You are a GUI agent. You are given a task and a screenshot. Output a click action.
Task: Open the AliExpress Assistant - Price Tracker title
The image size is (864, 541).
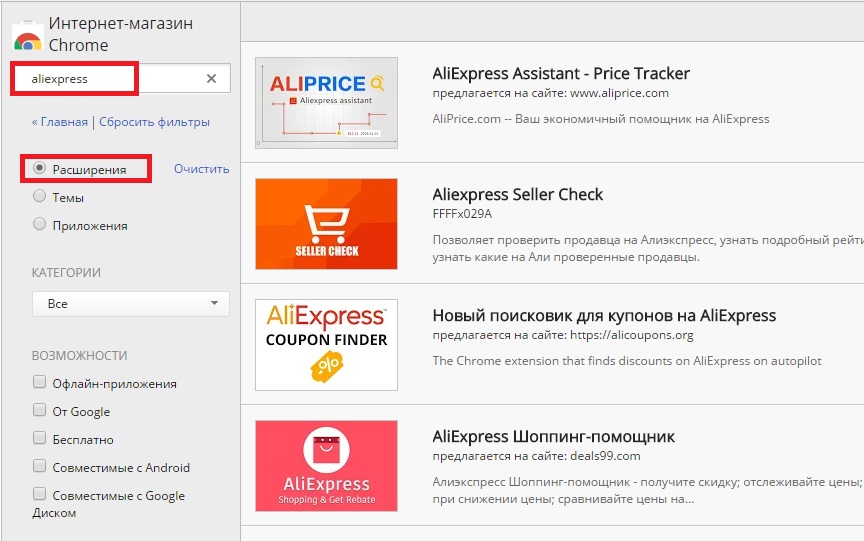[561, 73]
